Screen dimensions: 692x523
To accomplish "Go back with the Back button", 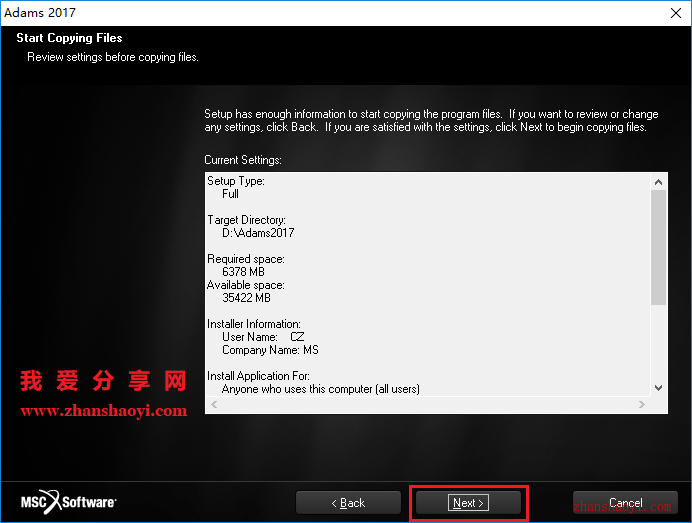I will (348, 503).
